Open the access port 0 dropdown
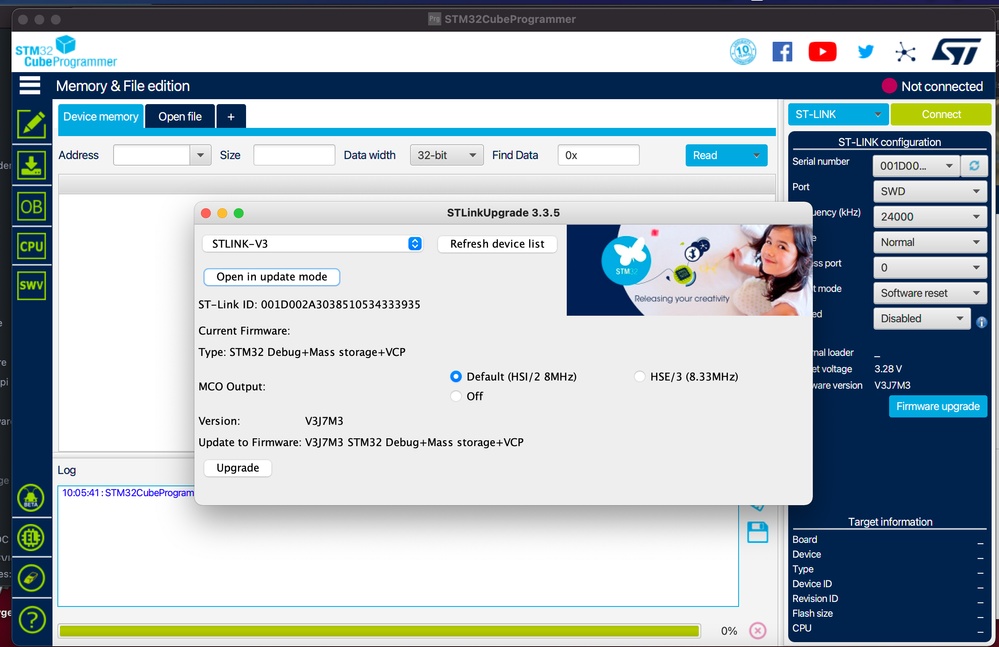The width and height of the screenshot is (999, 647). pyautogui.click(x=930, y=267)
